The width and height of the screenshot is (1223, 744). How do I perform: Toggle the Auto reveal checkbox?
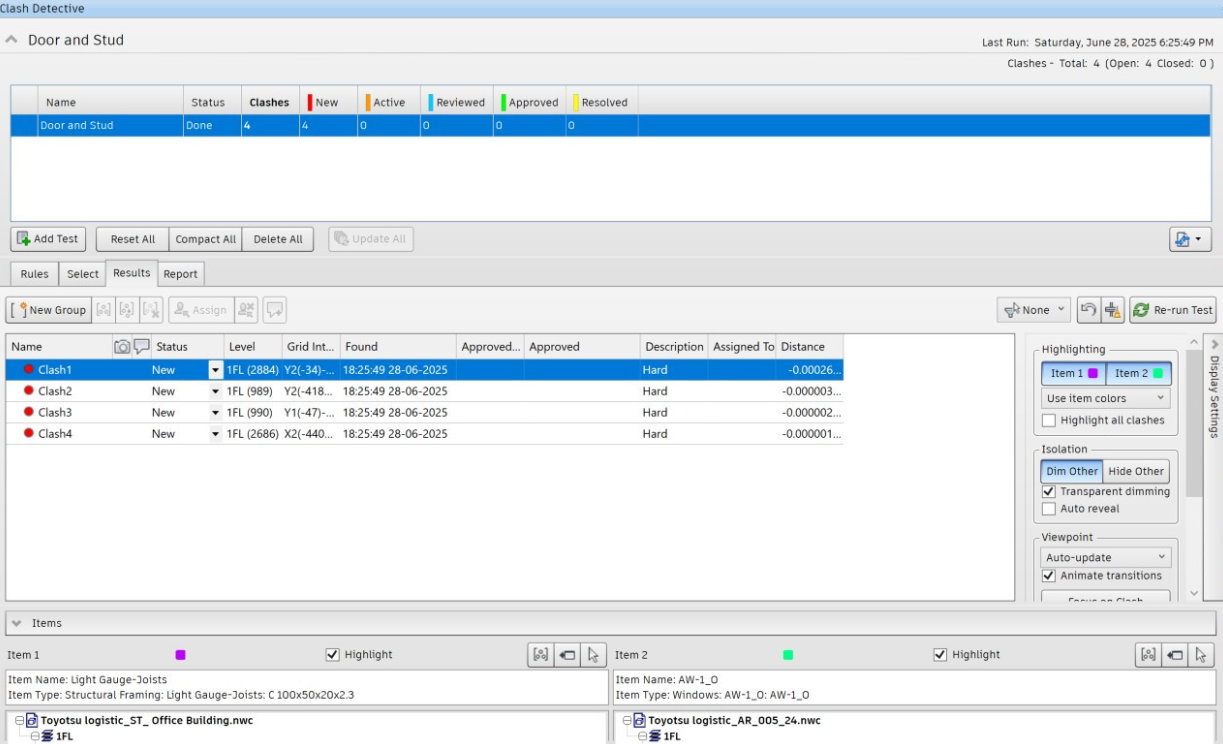tap(1048, 508)
